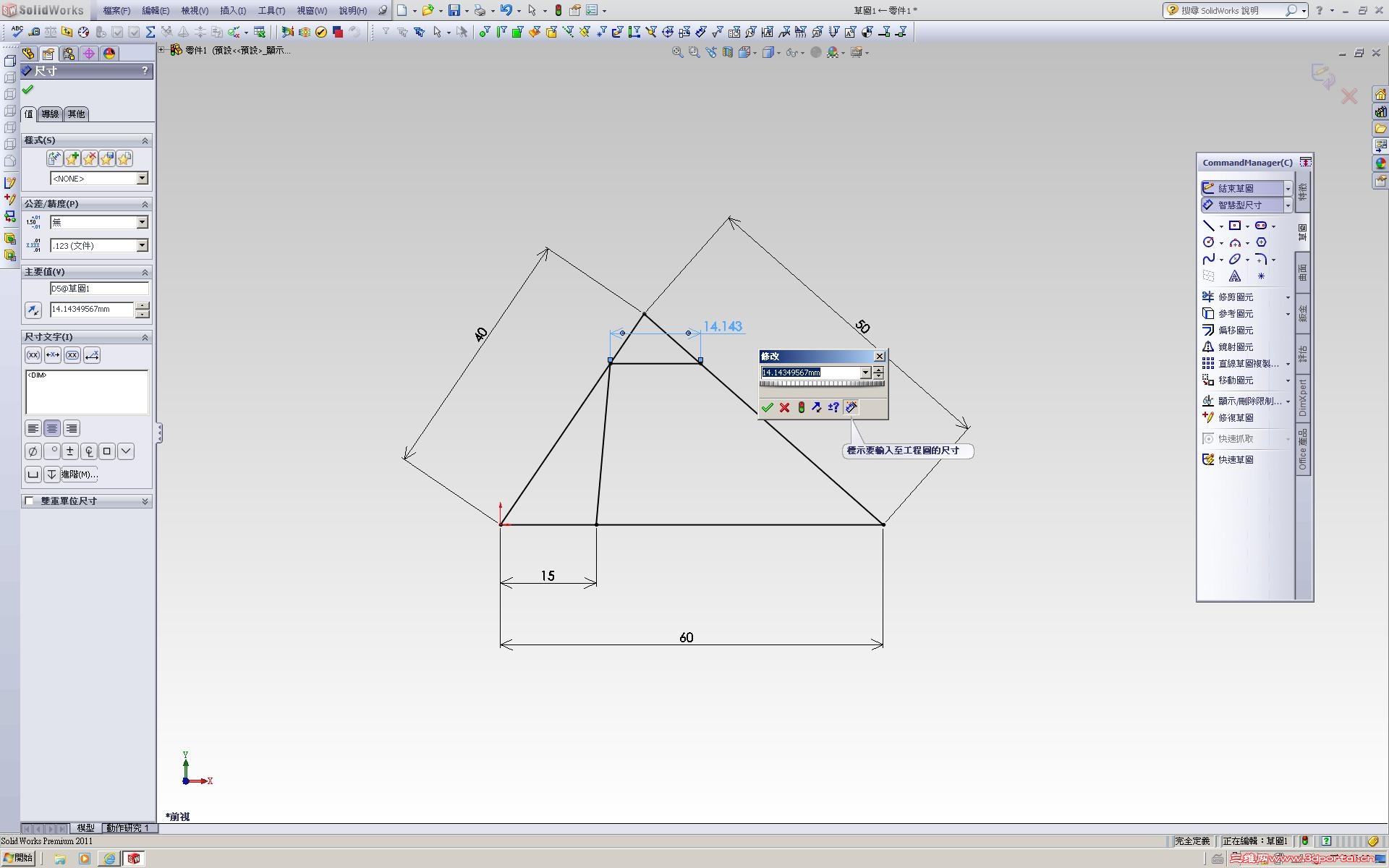Confirm value with green check in 修改 dialog
The image size is (1389, 868).
click(x=768, y=408)
